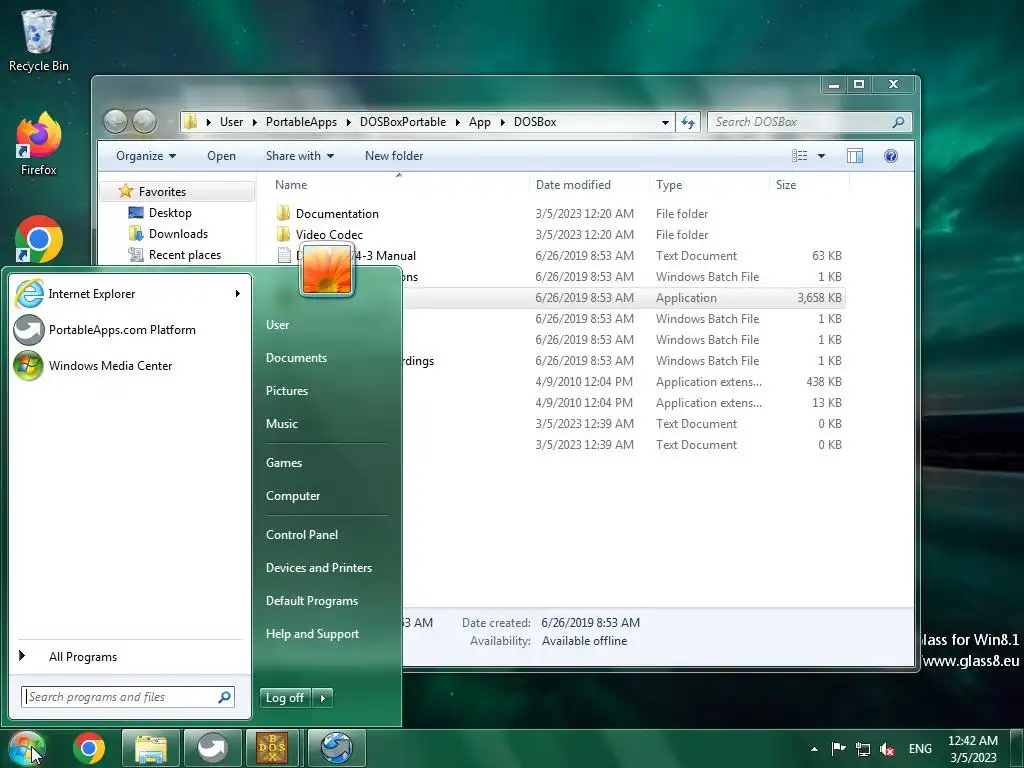This screenshot has width=1024, height=768.
Task: Click the Start menu search magnifier icon
Action: [x=225, y=697]
